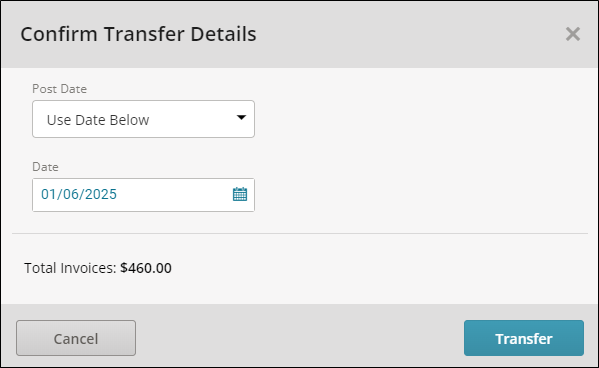Click the 'Confirm Transfer Details' title
599x368 pixels.
[138, 34]
